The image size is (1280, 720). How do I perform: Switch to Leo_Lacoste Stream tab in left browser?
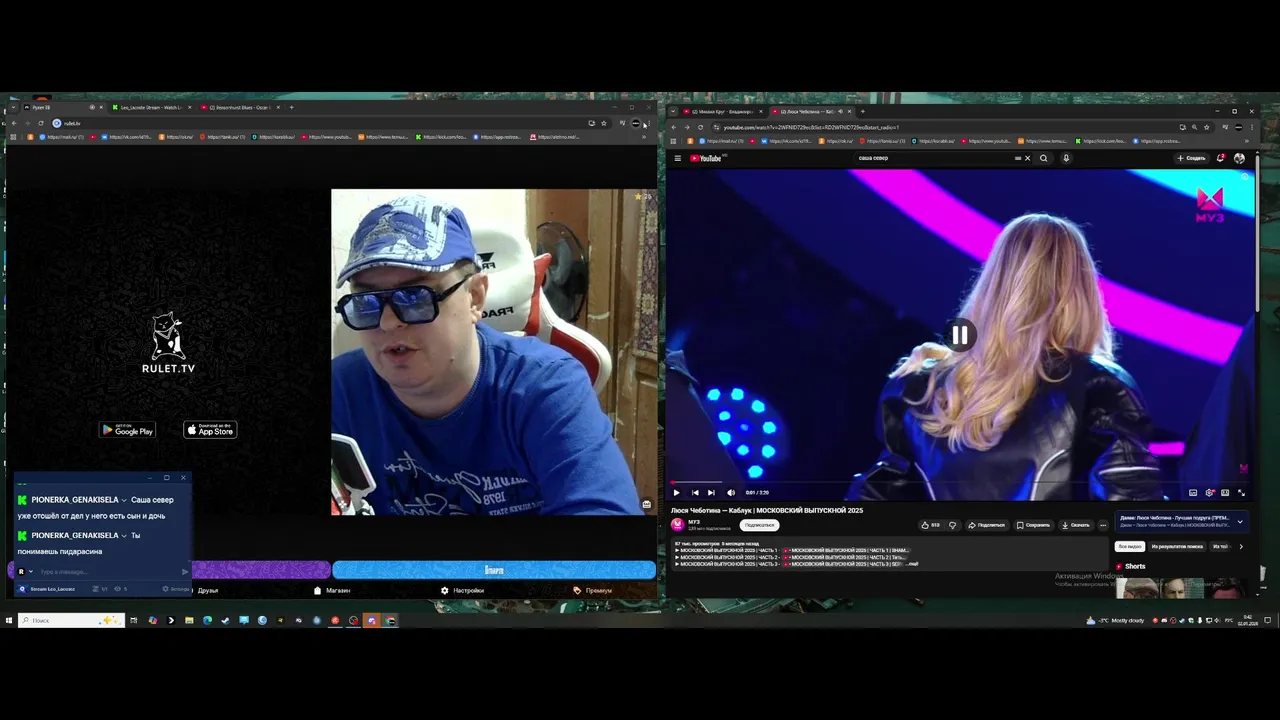pyautogui.click(x=151, y=107)
